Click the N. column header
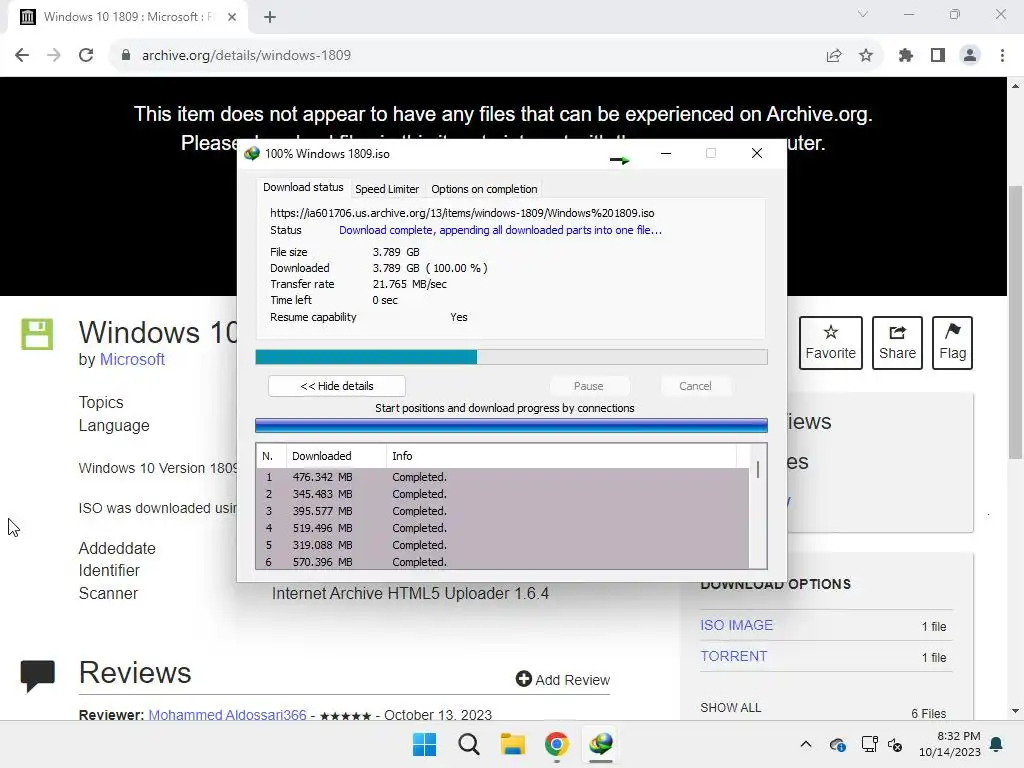Viewport: 1024px width, 768px height. [x=271, y=456]
